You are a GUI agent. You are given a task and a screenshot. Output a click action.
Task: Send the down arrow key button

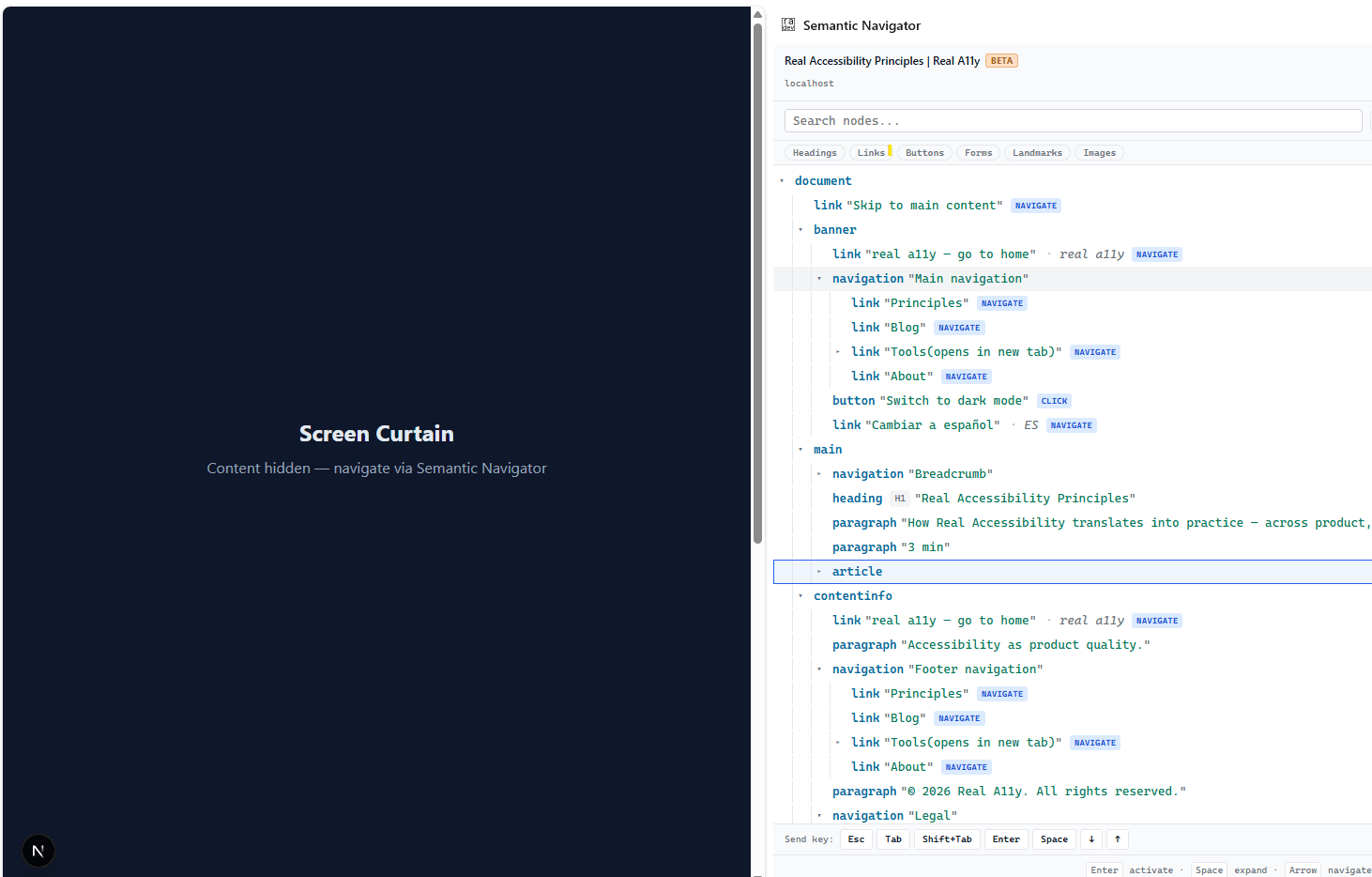(x=1091, y=839)
